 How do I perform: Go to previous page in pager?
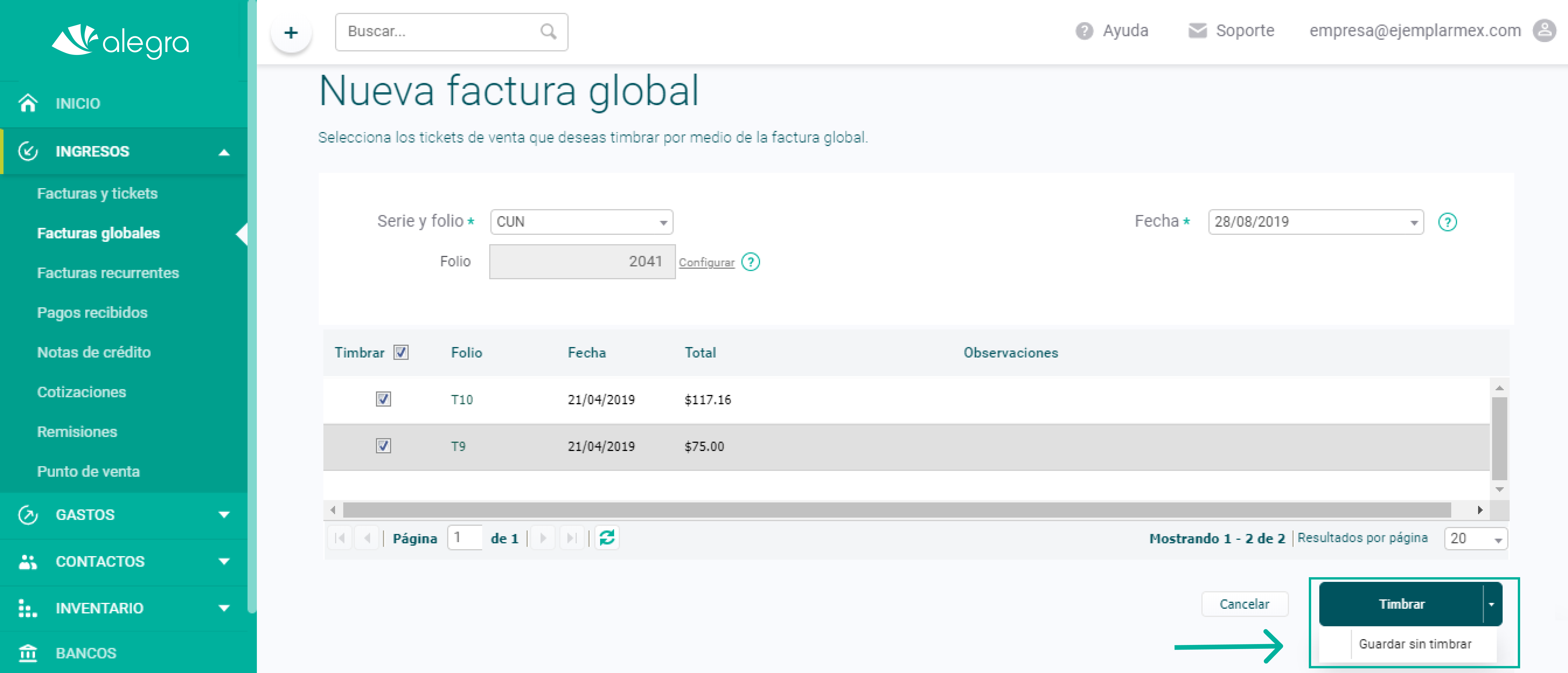pyautogui.click(x=367, y=538)
